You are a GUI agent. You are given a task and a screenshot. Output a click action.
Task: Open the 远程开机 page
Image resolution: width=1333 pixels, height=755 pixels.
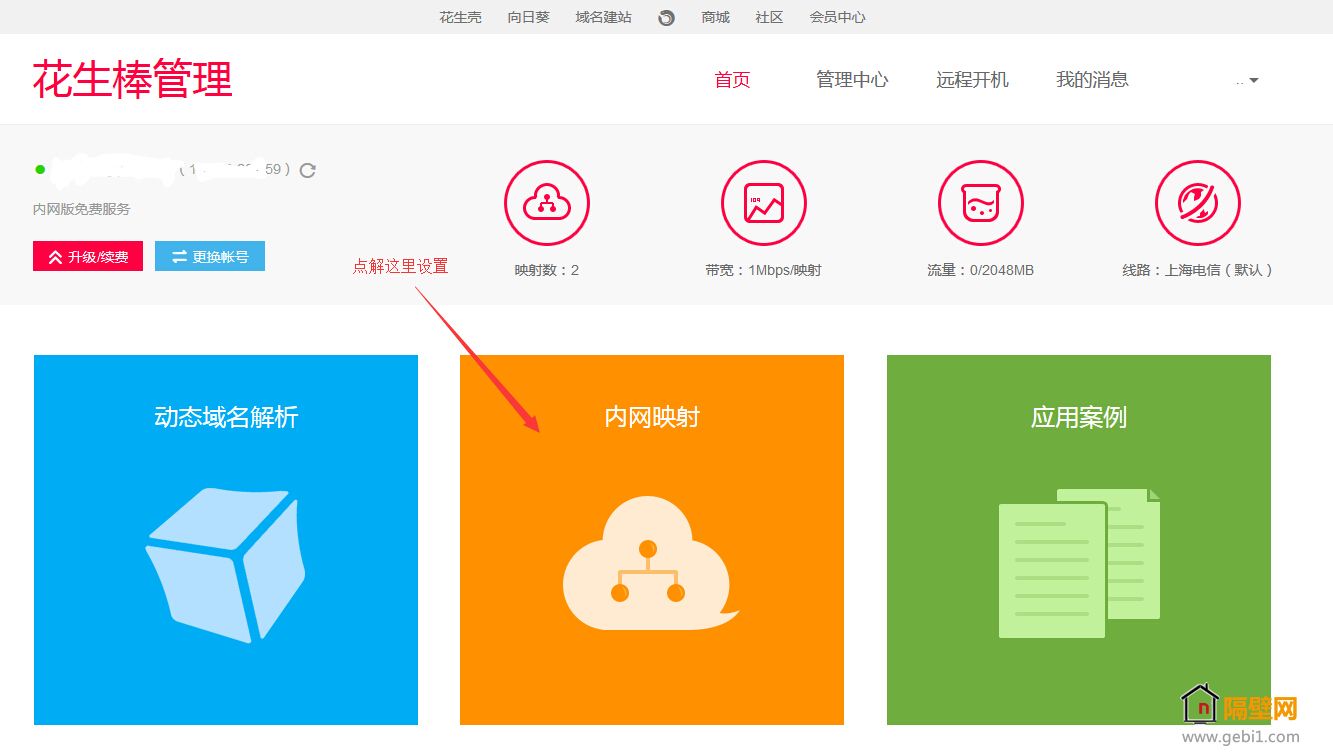pos(972,80)
